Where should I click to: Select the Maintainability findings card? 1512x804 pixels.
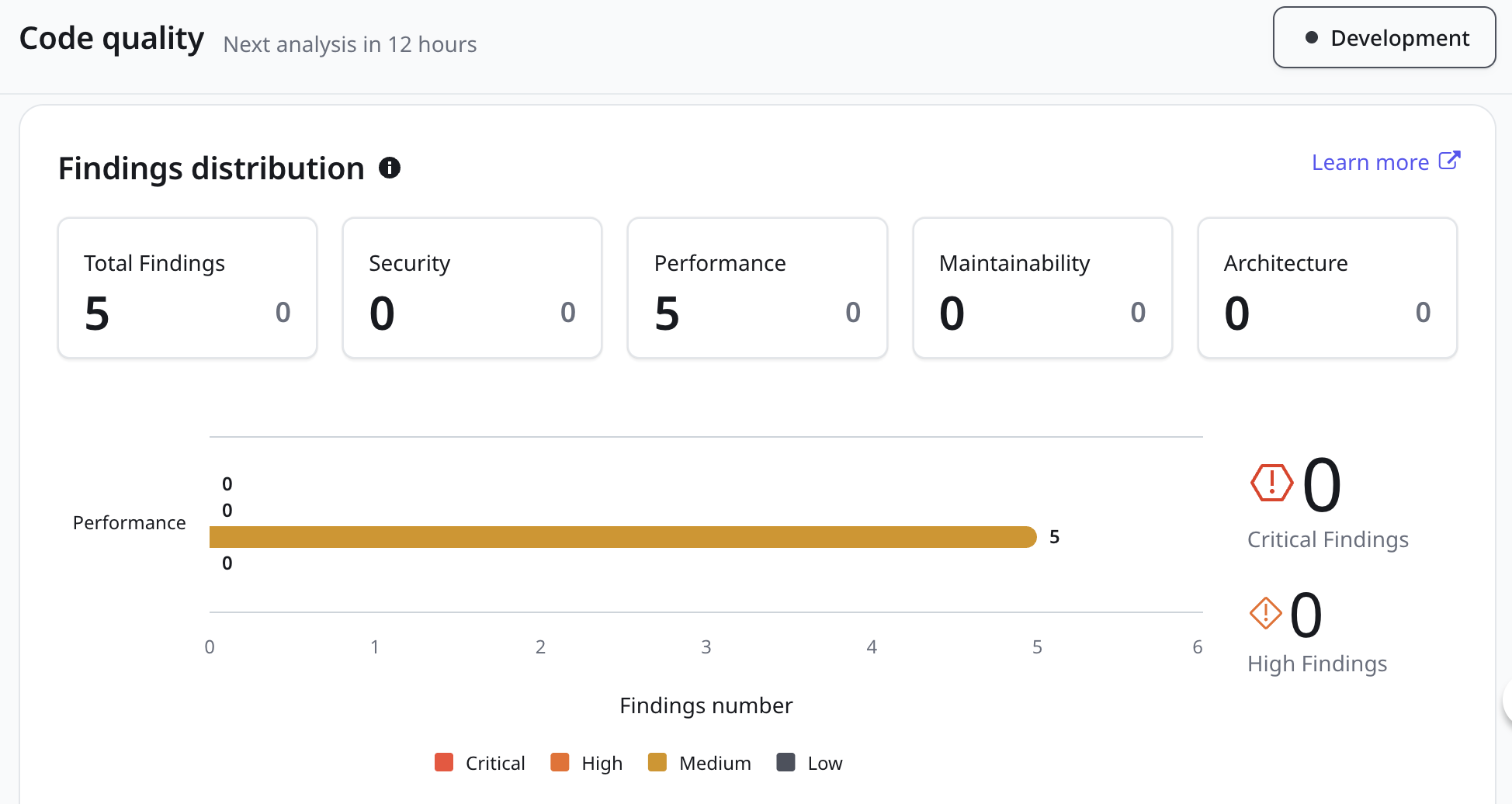point(1042,288)
